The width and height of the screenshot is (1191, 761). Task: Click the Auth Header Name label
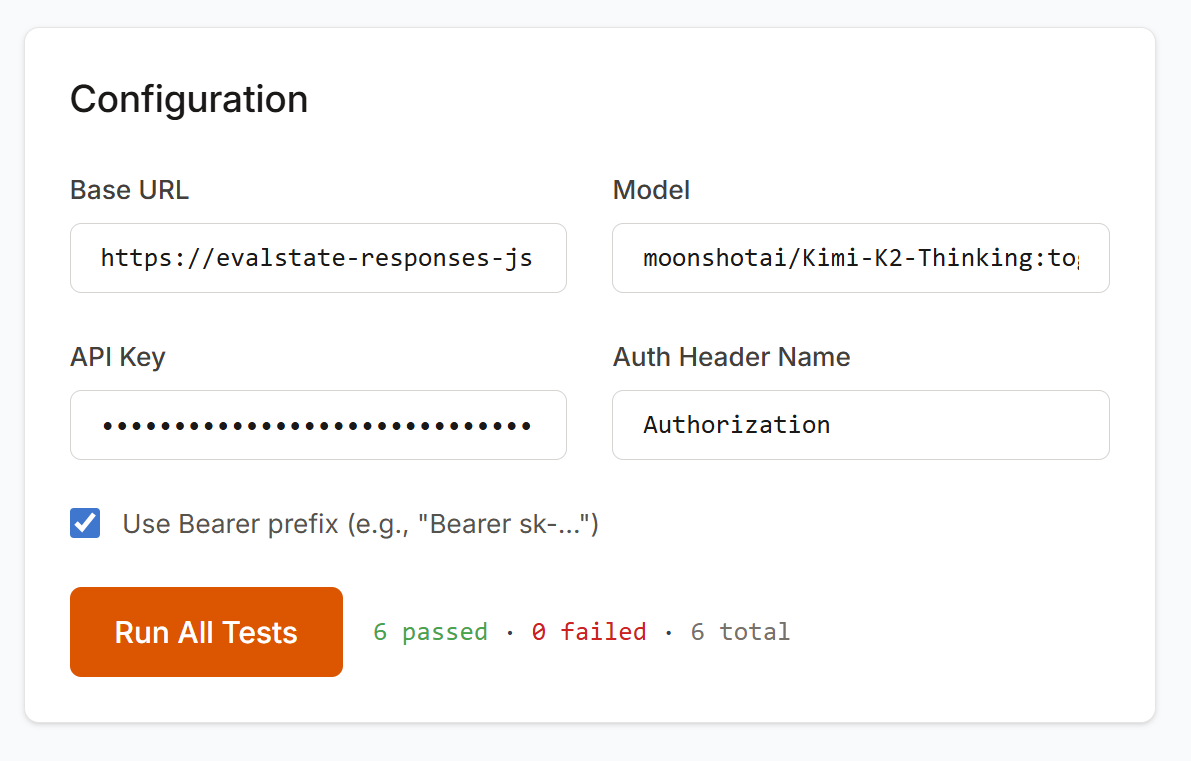731,357
